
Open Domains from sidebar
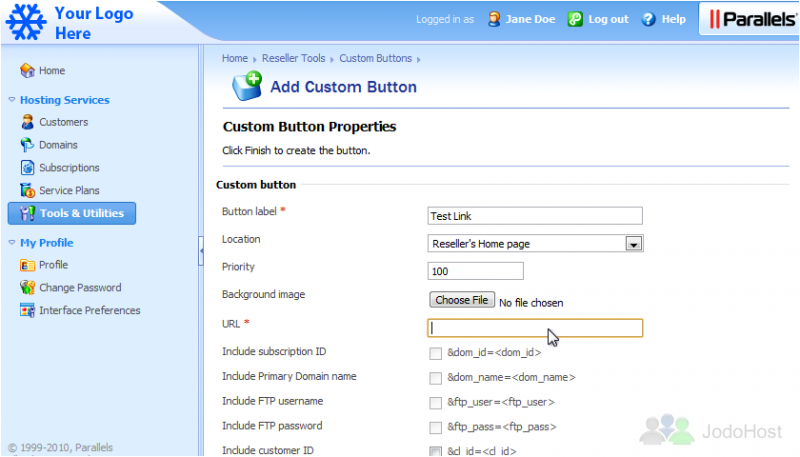coord(58,145)
